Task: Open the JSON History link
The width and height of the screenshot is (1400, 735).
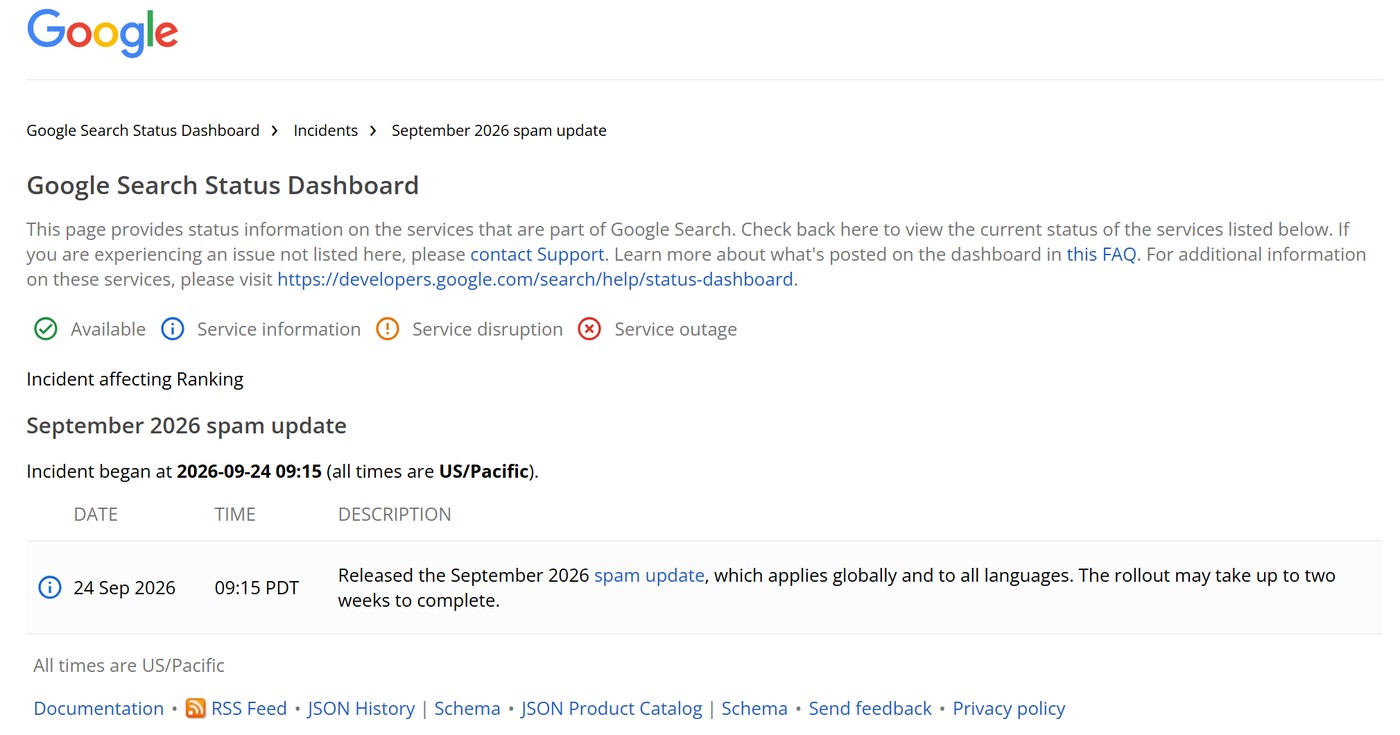Action: tap(361, 708)
